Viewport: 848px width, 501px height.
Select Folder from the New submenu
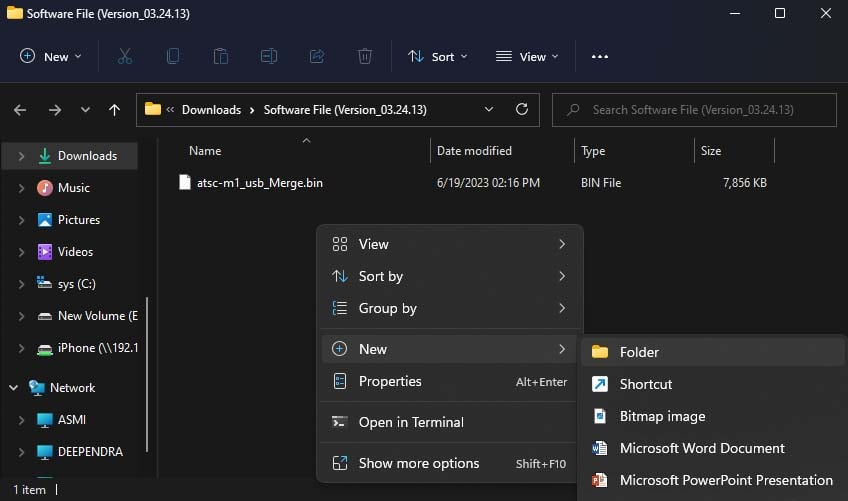coord(639,352)
